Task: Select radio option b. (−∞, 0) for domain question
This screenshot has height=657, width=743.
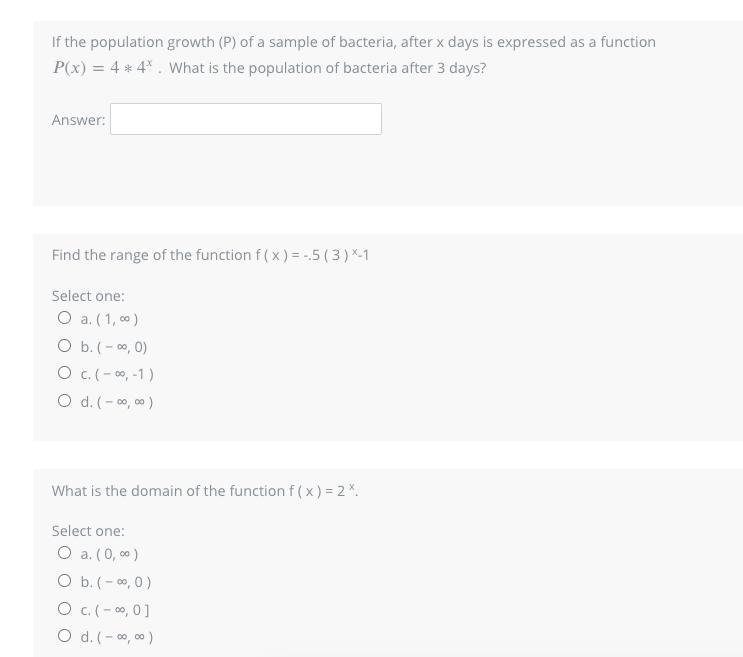Action: pyautogui.click(x=65, y=581)
